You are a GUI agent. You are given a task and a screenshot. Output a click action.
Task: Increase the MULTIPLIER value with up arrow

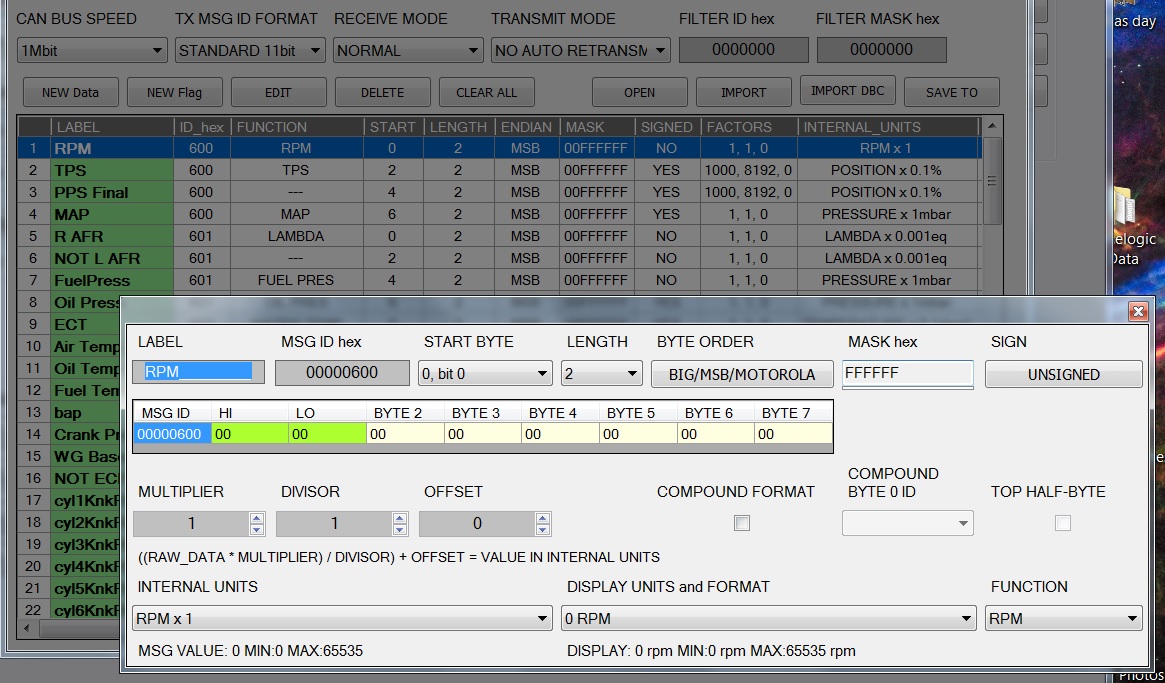coord(257,518)
